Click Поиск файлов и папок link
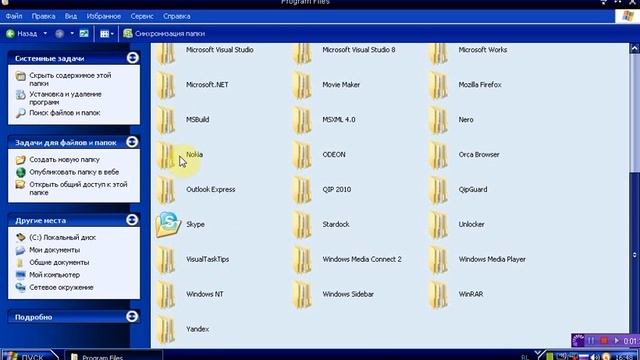Image resolution: width=640 pixels, height=360 pixels. point(64,113)
